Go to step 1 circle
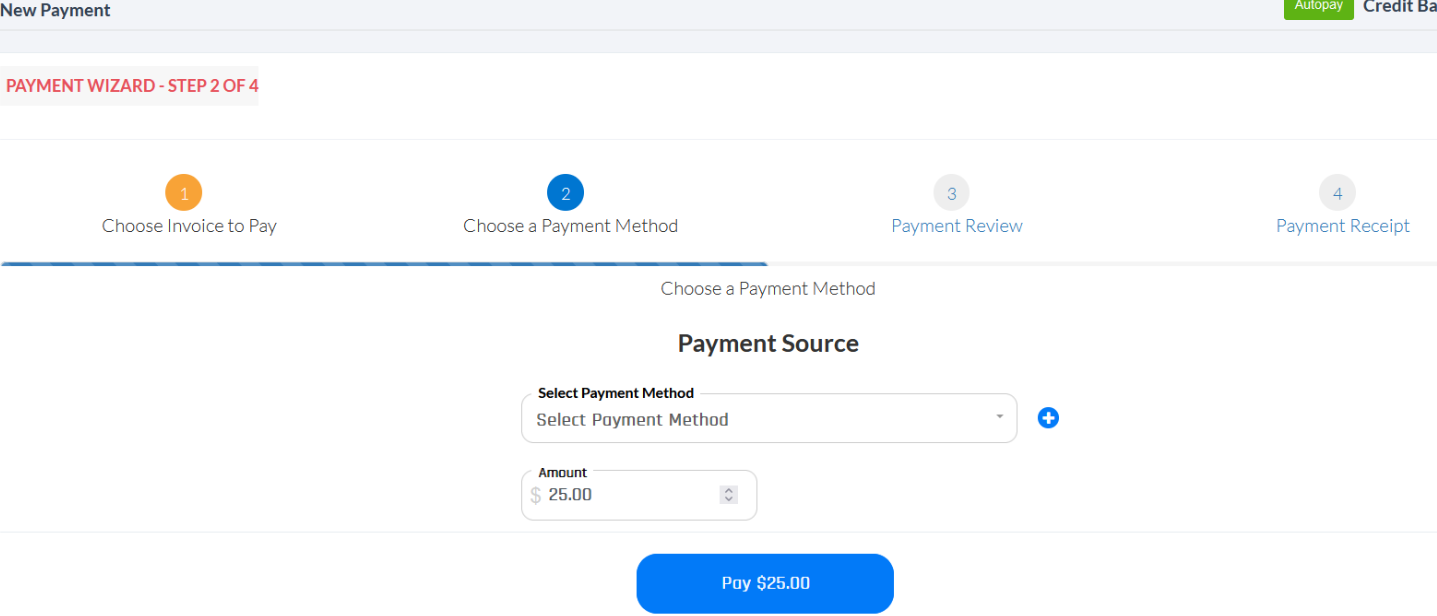The height and width of the screenshot is (616, 1437). pyautogui.click(x=184, y=193)
